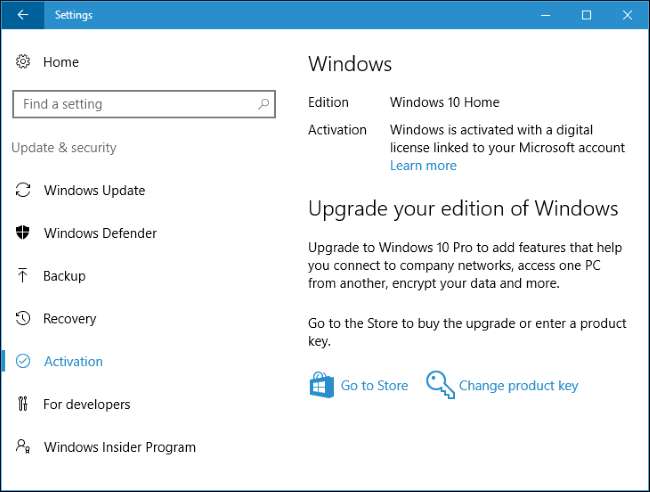Viewport: 650px width, 492px height.
Task: Minimize the Settings window
Action: point(546,15)
